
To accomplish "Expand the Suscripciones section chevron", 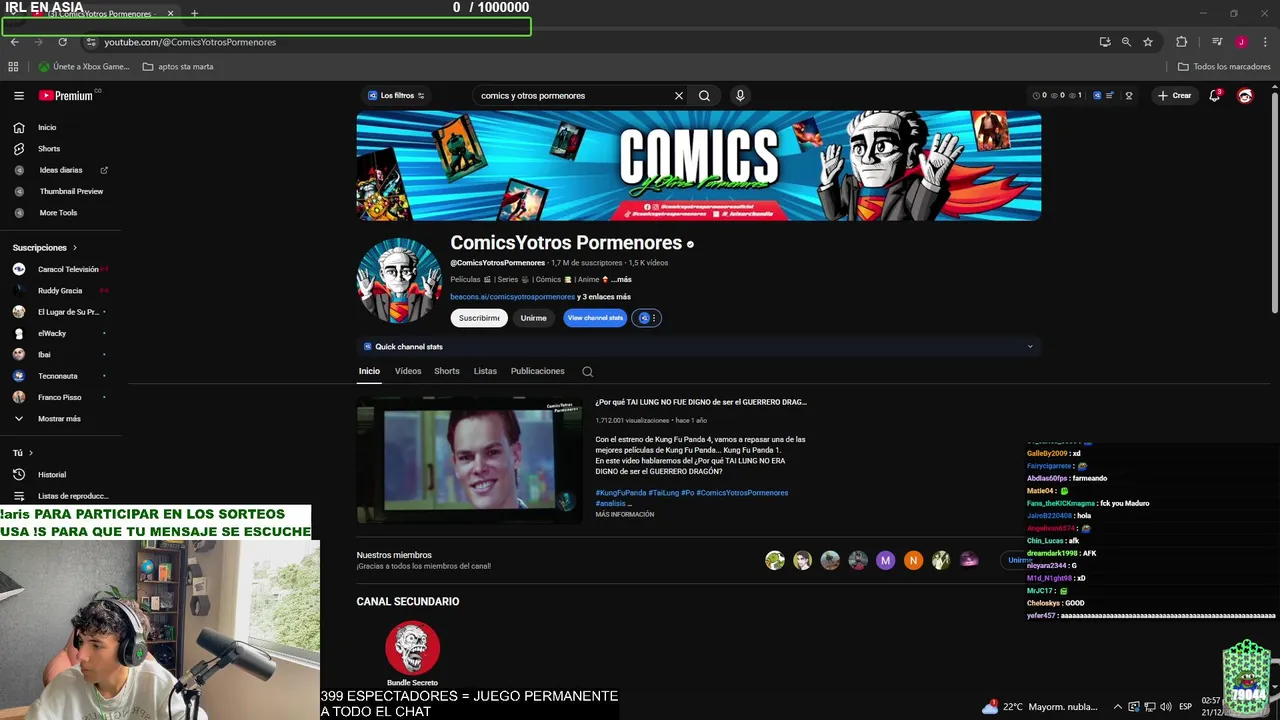I will click(74, 248).
